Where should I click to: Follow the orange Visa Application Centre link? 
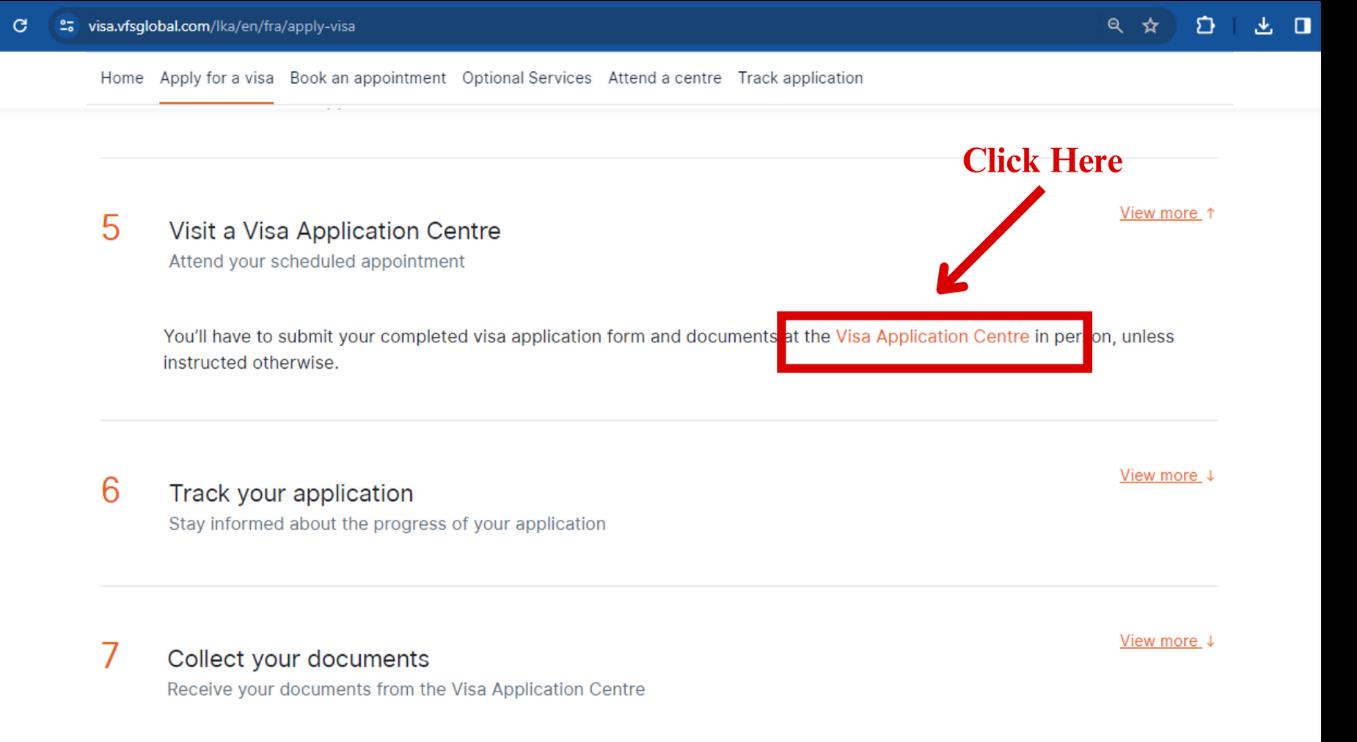coord(932,337)
